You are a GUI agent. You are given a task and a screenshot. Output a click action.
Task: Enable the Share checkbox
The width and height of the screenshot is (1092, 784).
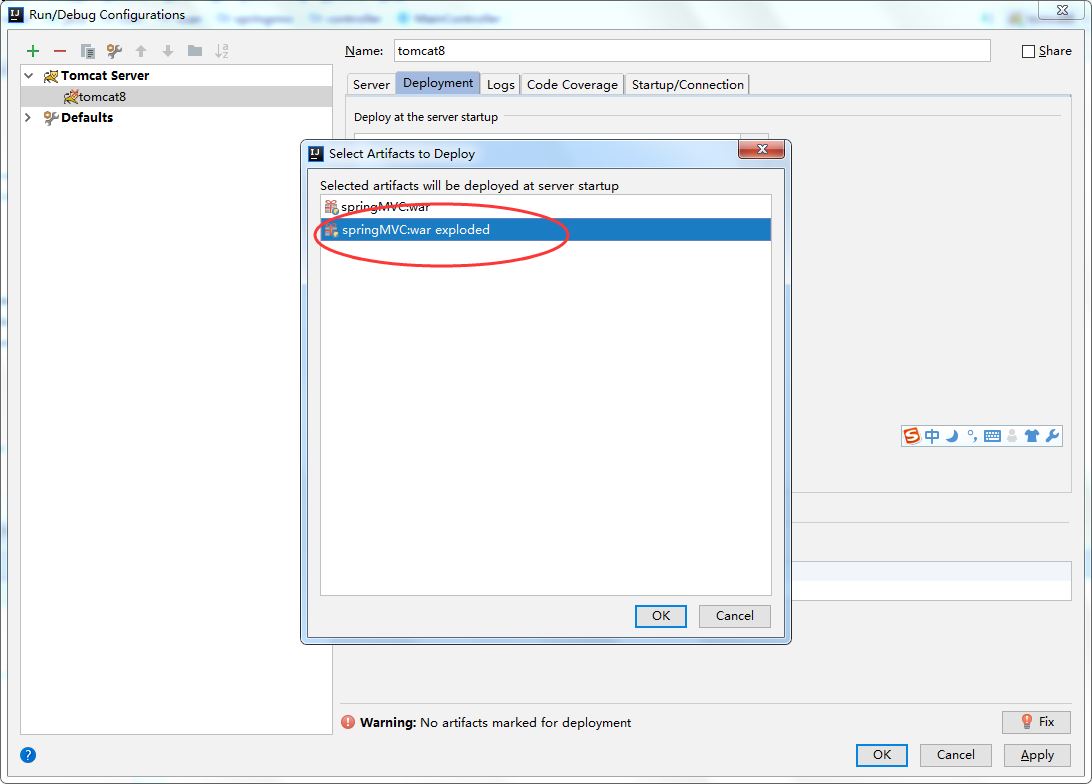coord(1028,51)
